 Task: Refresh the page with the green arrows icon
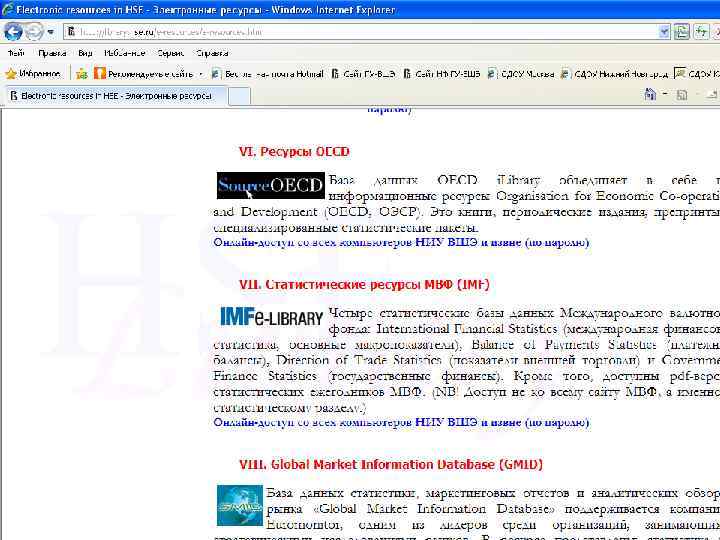[x=701, y=32]
